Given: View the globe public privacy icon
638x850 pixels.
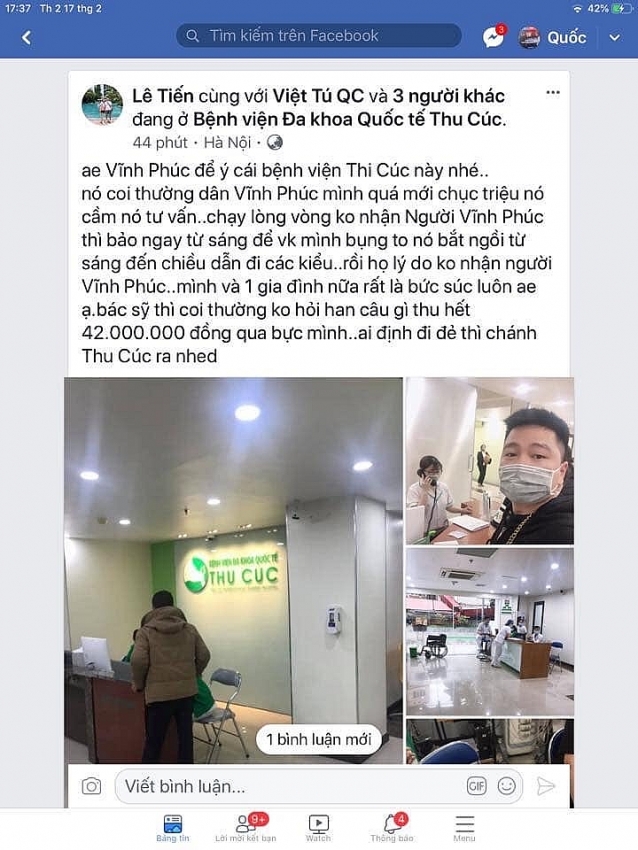Looking at the screenshot, I should tap(275, 143).
